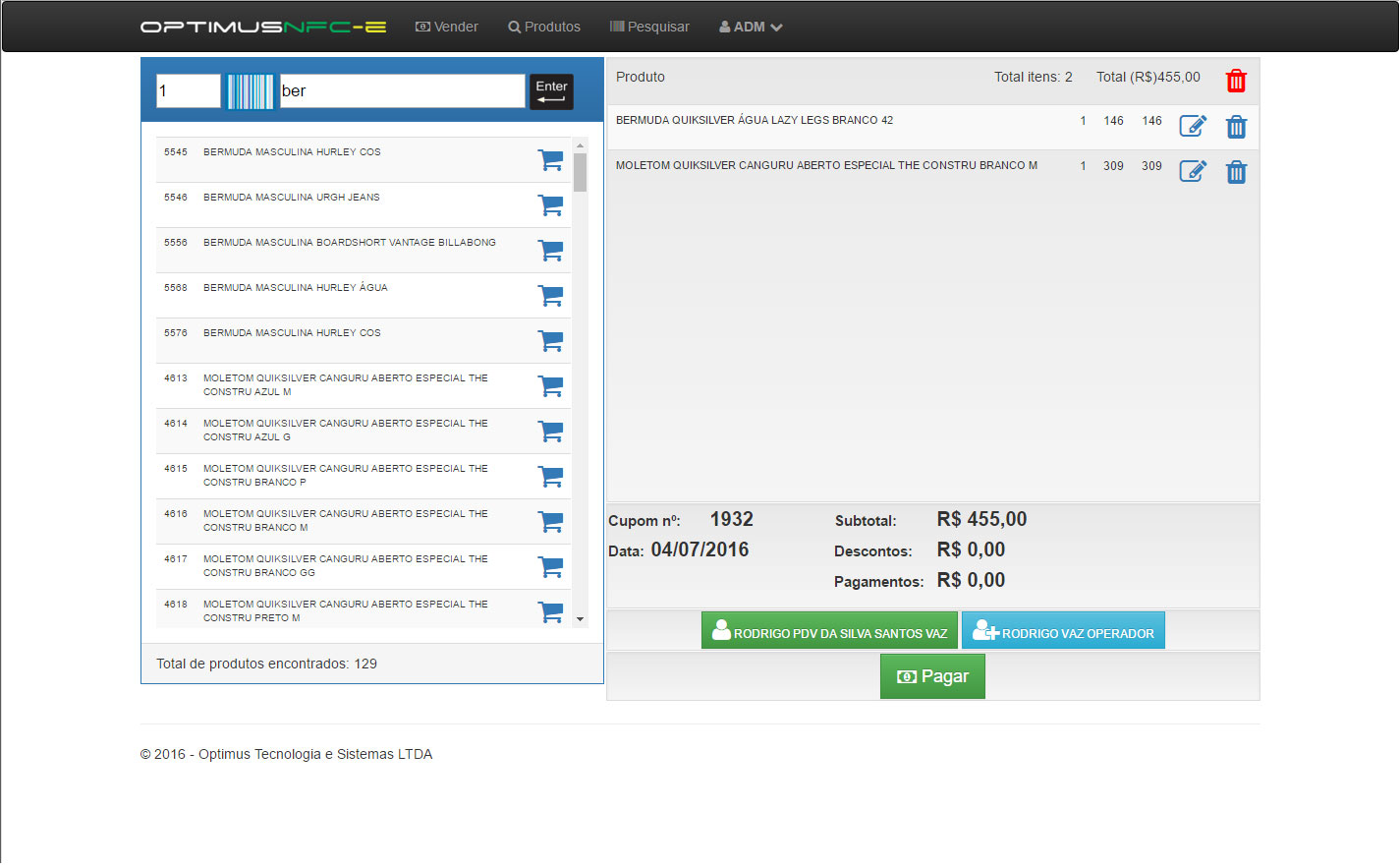Add item 4615 Moletom Branco P to cart
The image size is (1400, 867).
coord(550,477)
